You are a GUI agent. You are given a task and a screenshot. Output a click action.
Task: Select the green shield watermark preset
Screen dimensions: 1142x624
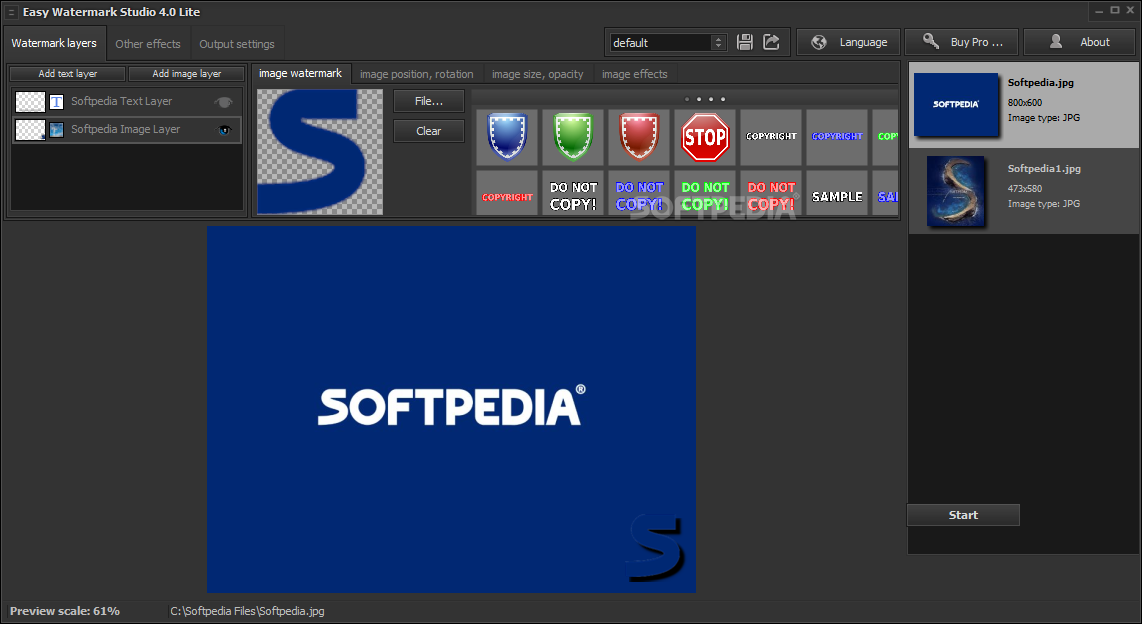point(573,137)
